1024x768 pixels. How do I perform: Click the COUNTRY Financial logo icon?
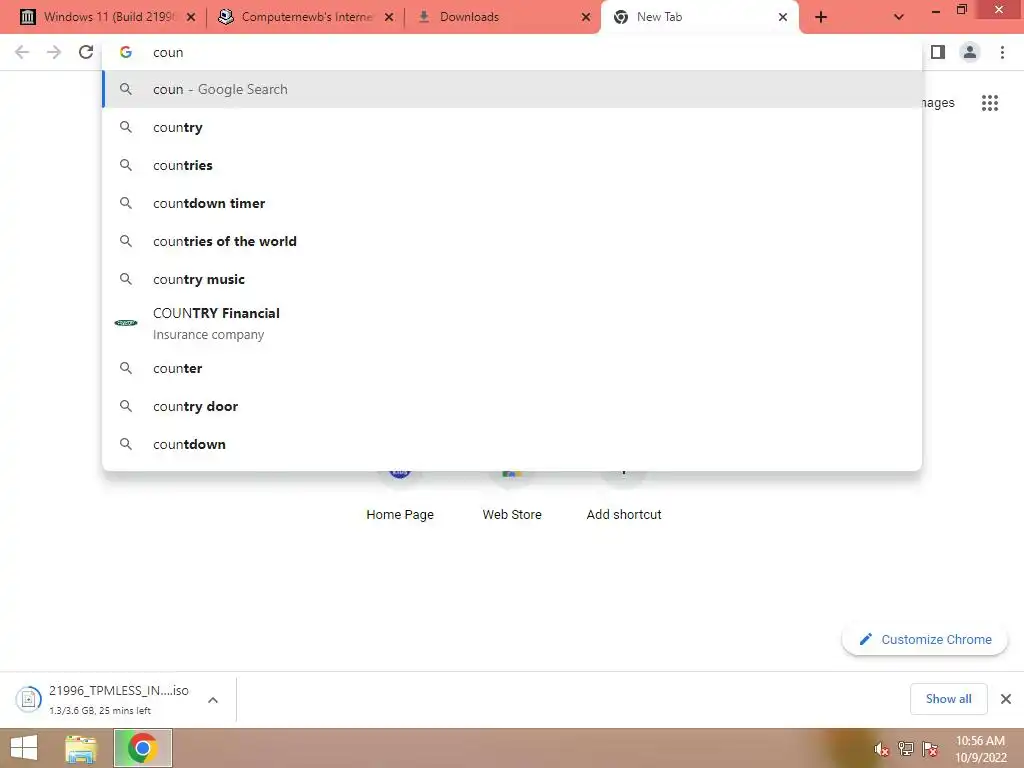(125, 323)
